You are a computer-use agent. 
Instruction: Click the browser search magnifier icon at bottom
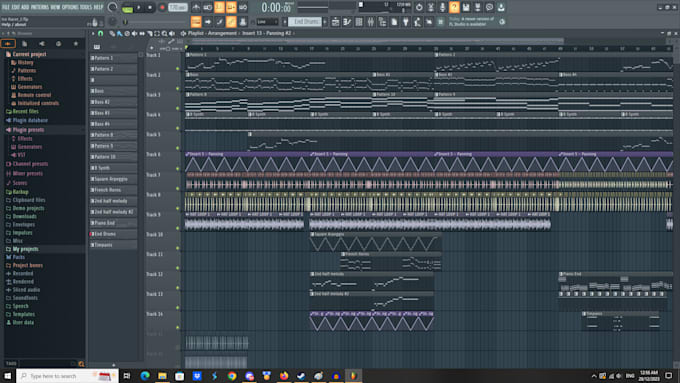(81, 363)
